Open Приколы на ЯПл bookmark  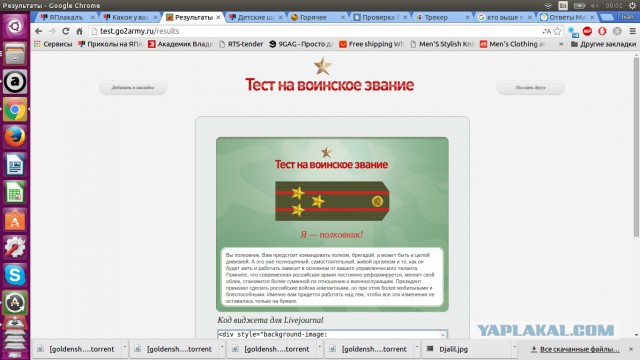tap(110, 44)
